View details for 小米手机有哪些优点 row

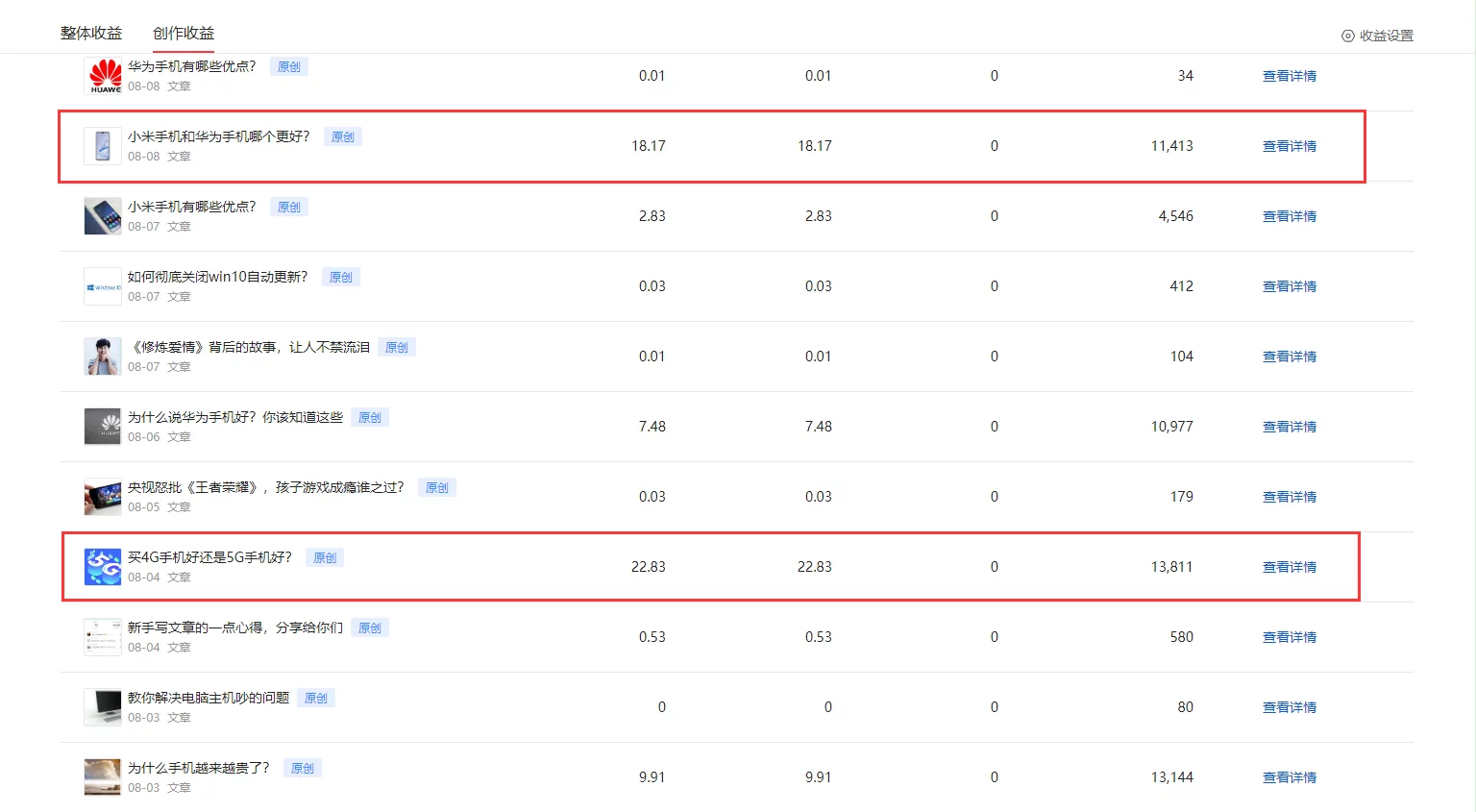point(1290,216)
